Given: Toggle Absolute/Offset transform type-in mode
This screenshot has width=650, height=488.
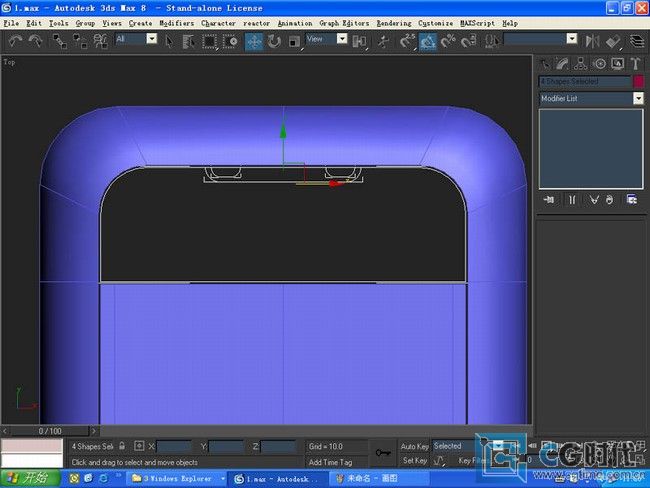Looking at the screenshot, I should point(139,446).
